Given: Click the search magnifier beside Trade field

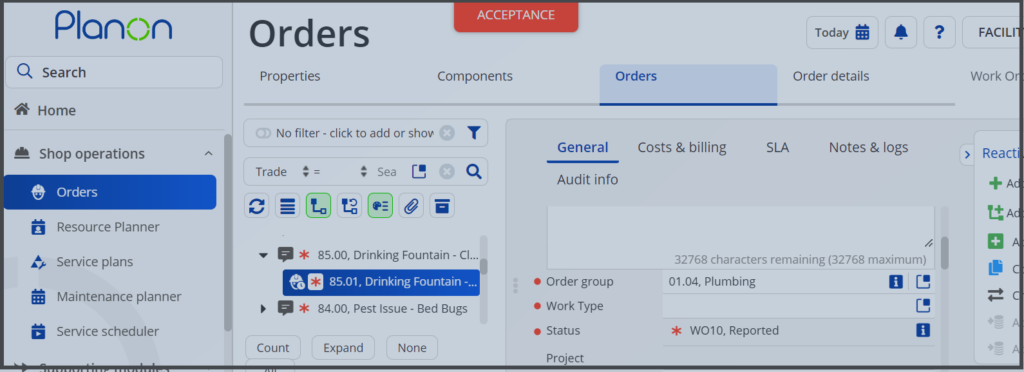Looking at the screenshot, I should click(474, 172).
